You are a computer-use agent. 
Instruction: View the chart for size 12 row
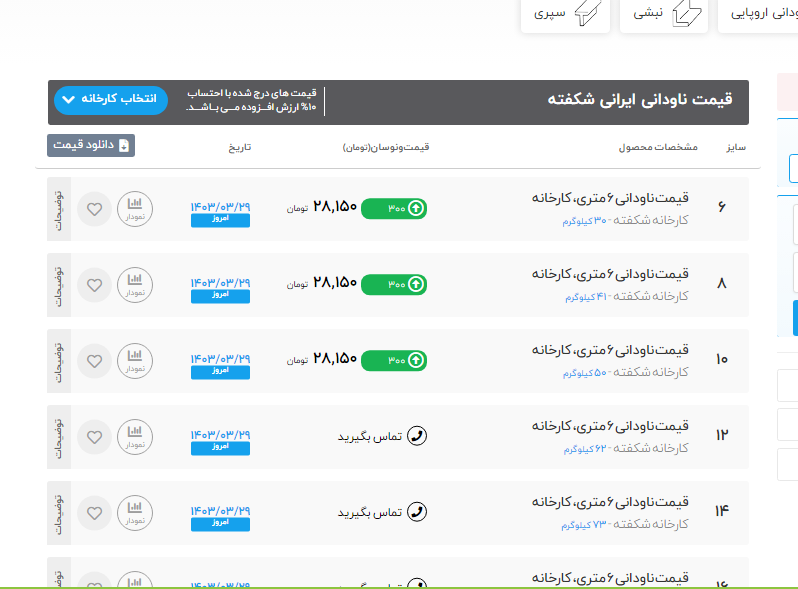(135, 436)
